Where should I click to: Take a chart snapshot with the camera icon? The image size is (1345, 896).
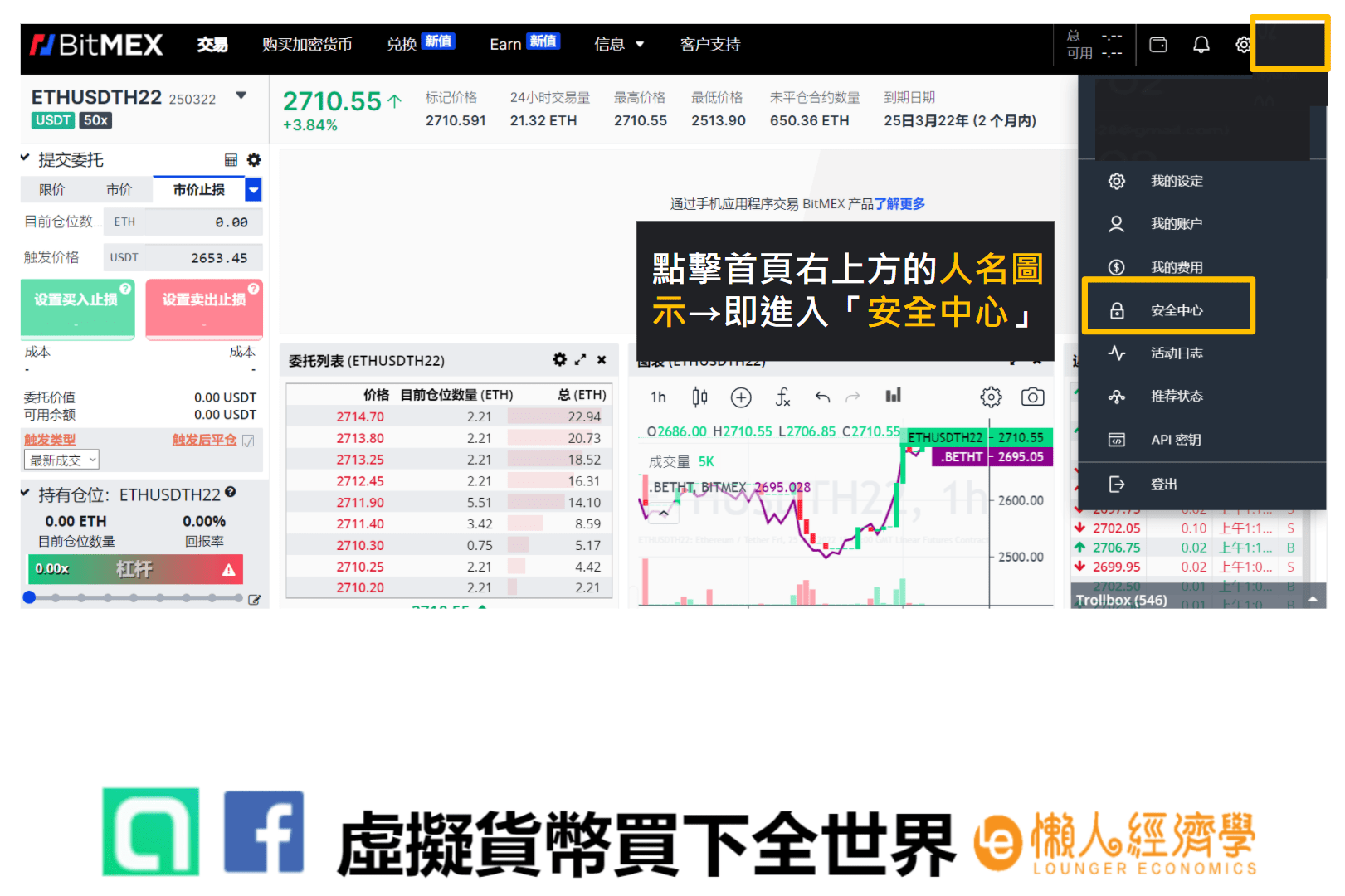1032,397
